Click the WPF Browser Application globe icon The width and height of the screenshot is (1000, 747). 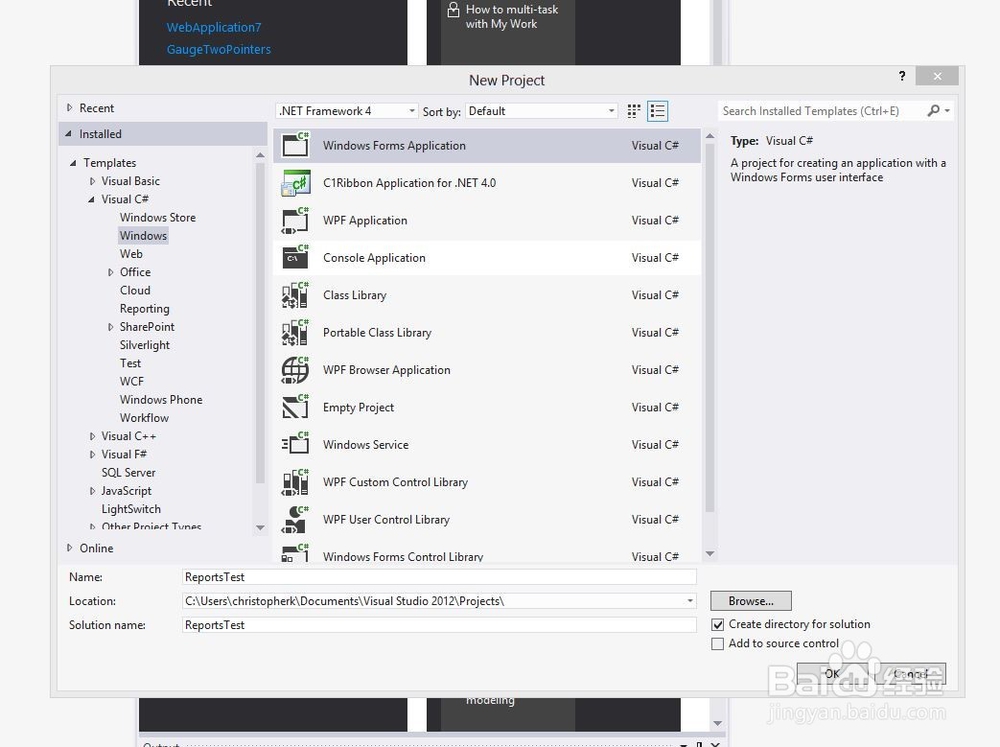295,370
